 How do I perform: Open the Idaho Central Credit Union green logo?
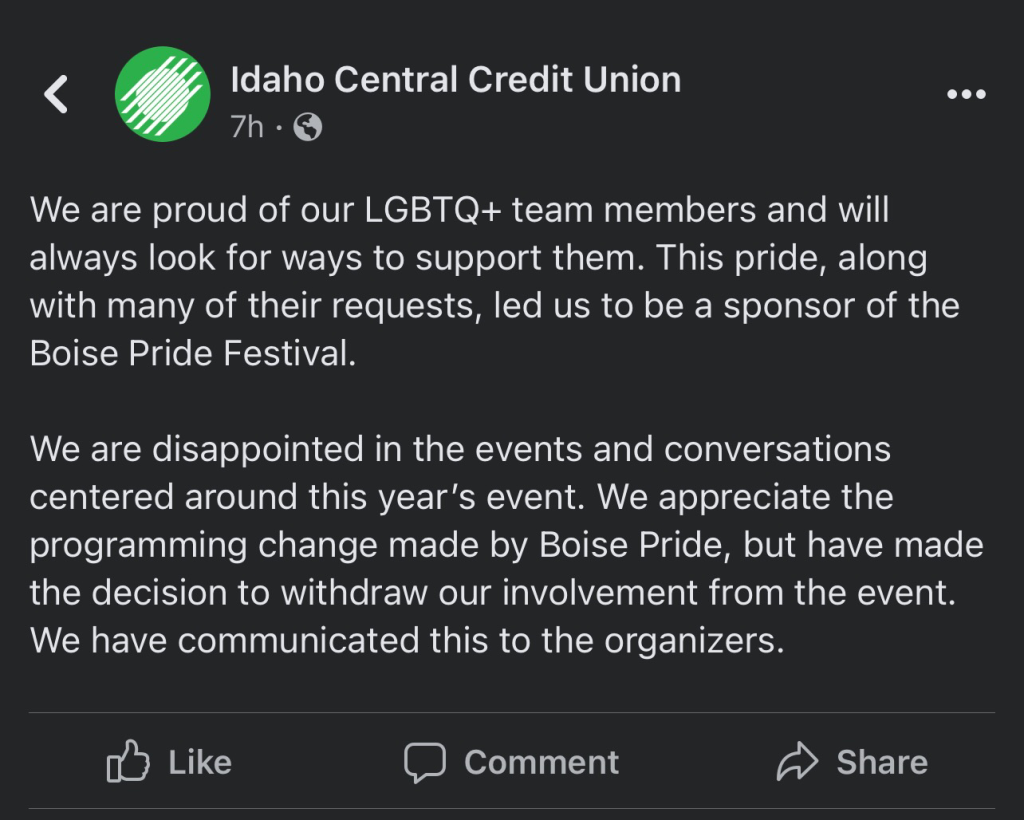pos(163,94)
